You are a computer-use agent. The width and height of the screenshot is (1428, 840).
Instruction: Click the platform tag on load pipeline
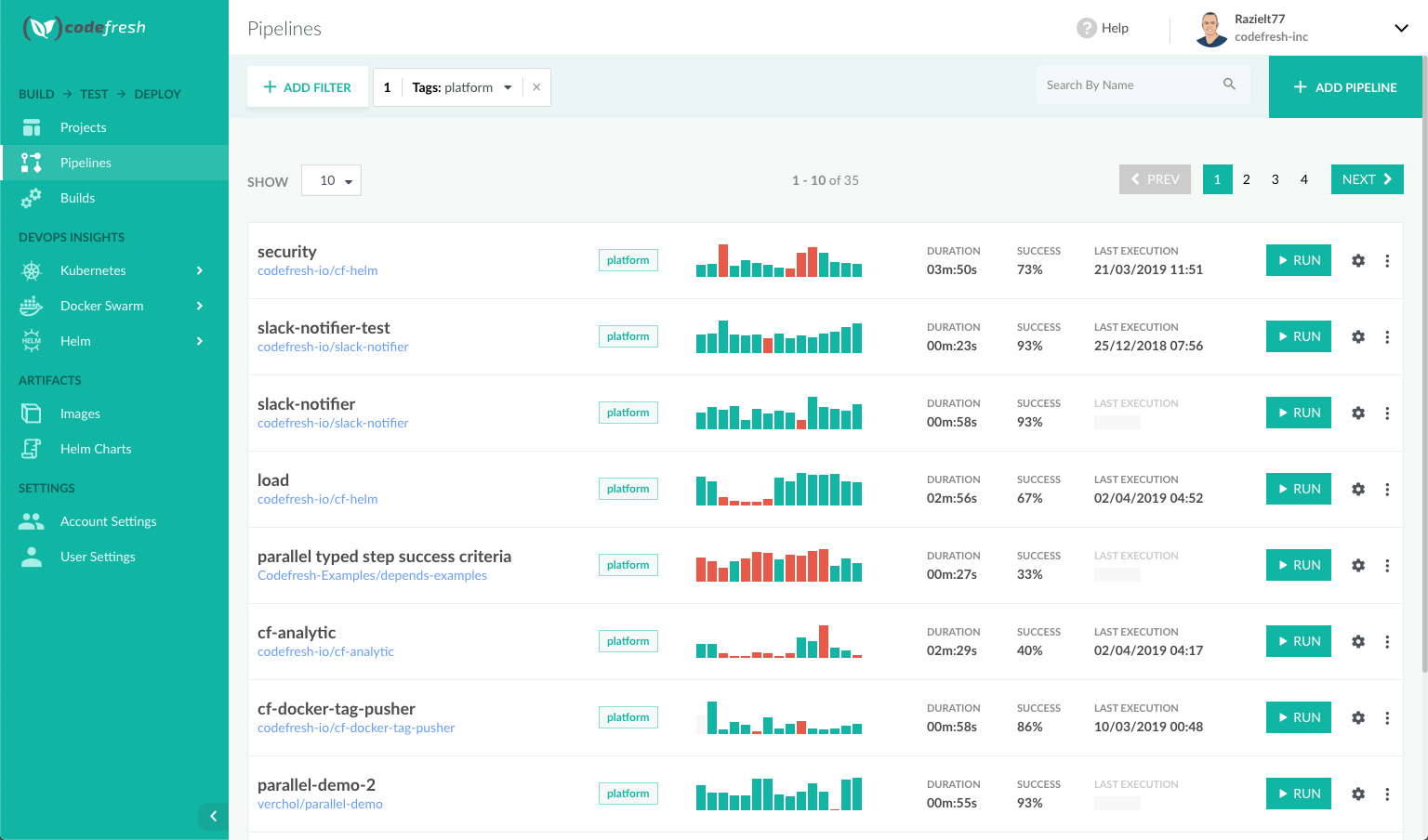tap(628, 489)
